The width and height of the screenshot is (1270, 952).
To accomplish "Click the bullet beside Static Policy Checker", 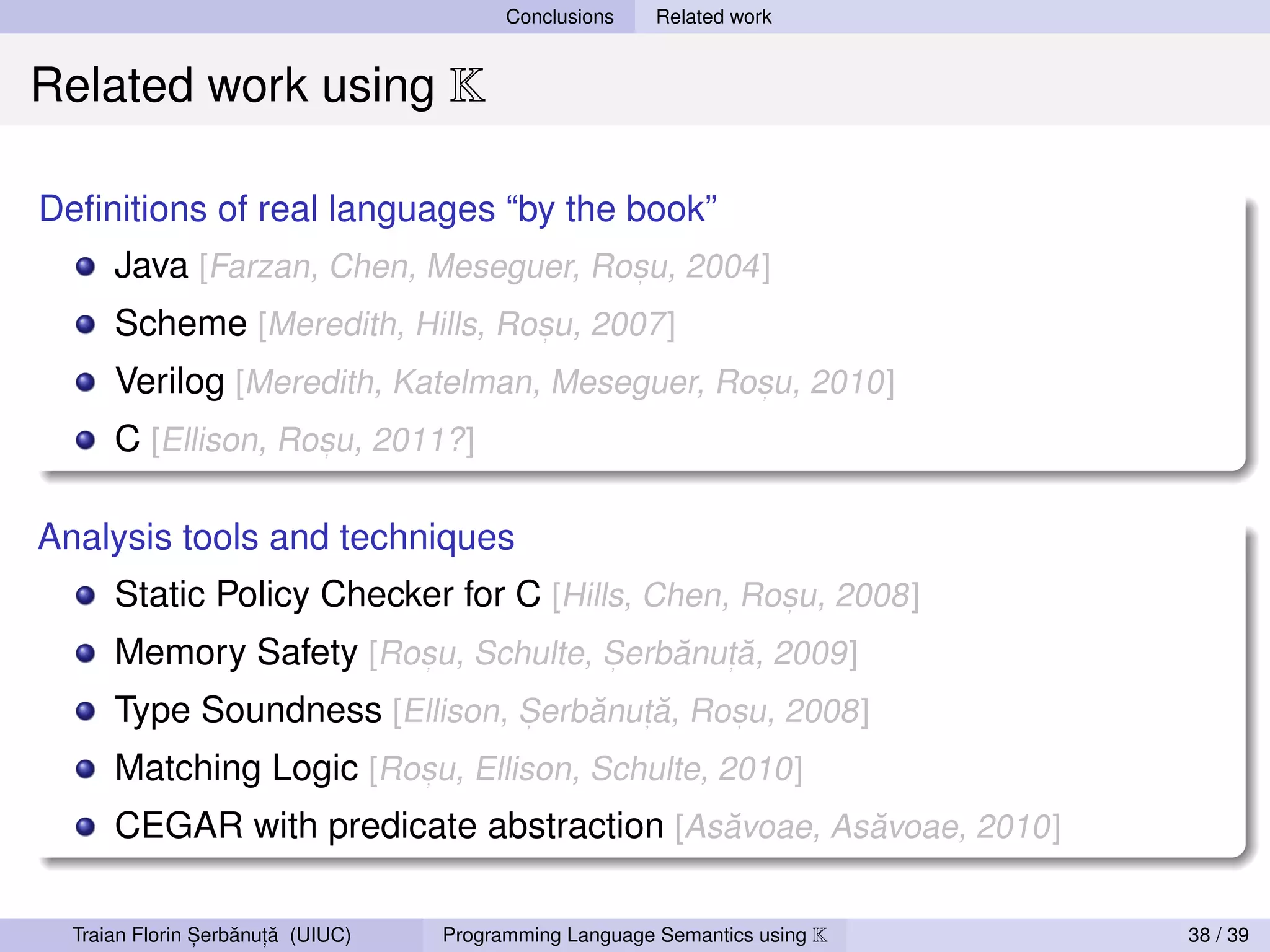I will pos(86,596).
